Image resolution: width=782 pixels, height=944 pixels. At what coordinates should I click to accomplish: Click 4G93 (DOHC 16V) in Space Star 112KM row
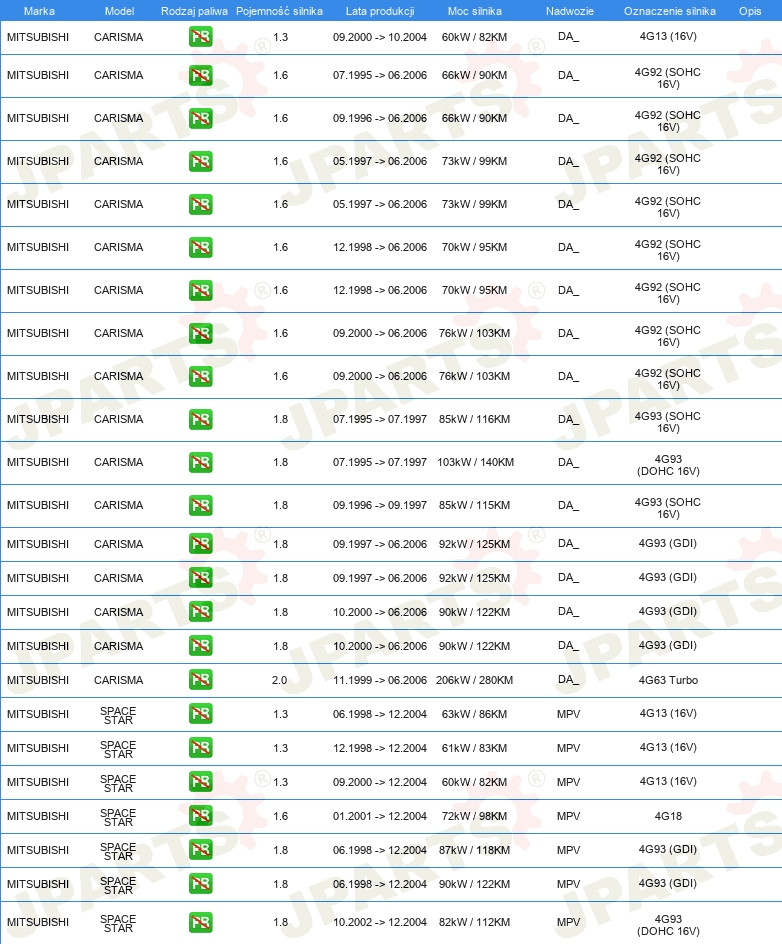pos(668,925)
